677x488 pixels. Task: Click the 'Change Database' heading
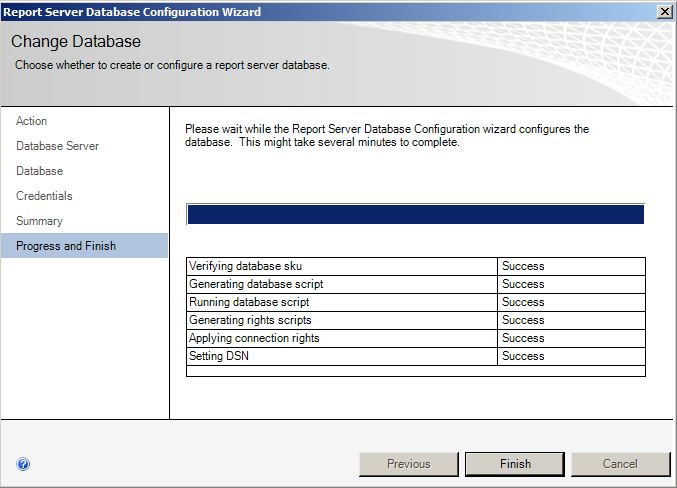(76, 41)
